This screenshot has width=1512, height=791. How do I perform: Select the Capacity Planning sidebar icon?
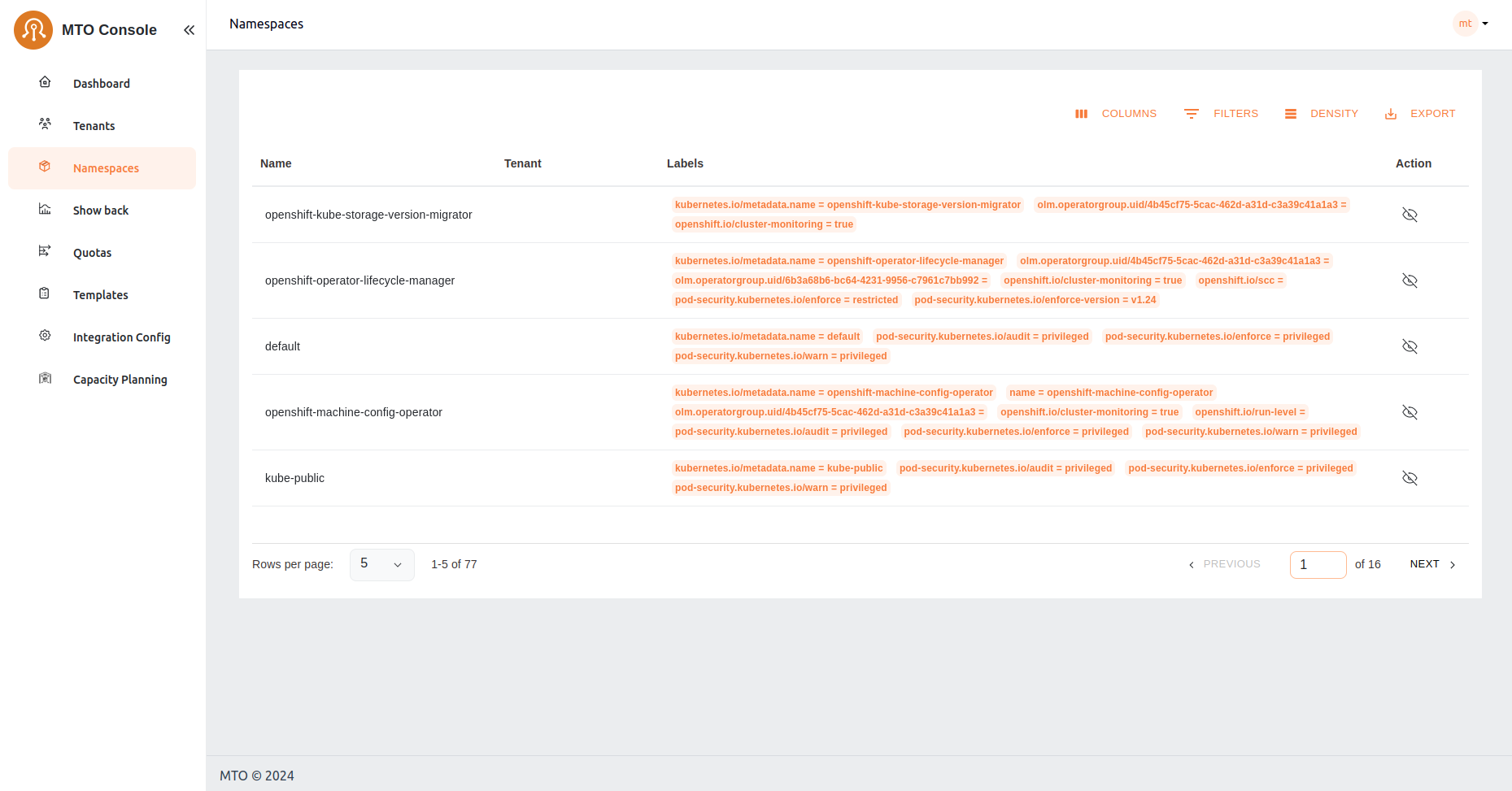pyautogui.click(x=45, y=379)
